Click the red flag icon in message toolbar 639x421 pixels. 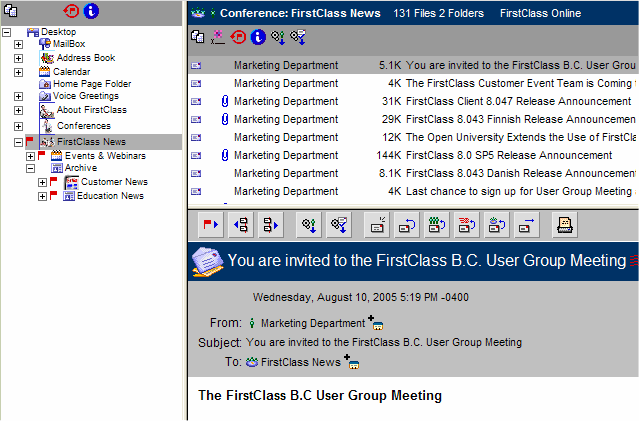pyautogui.click(x=211, y=226)
